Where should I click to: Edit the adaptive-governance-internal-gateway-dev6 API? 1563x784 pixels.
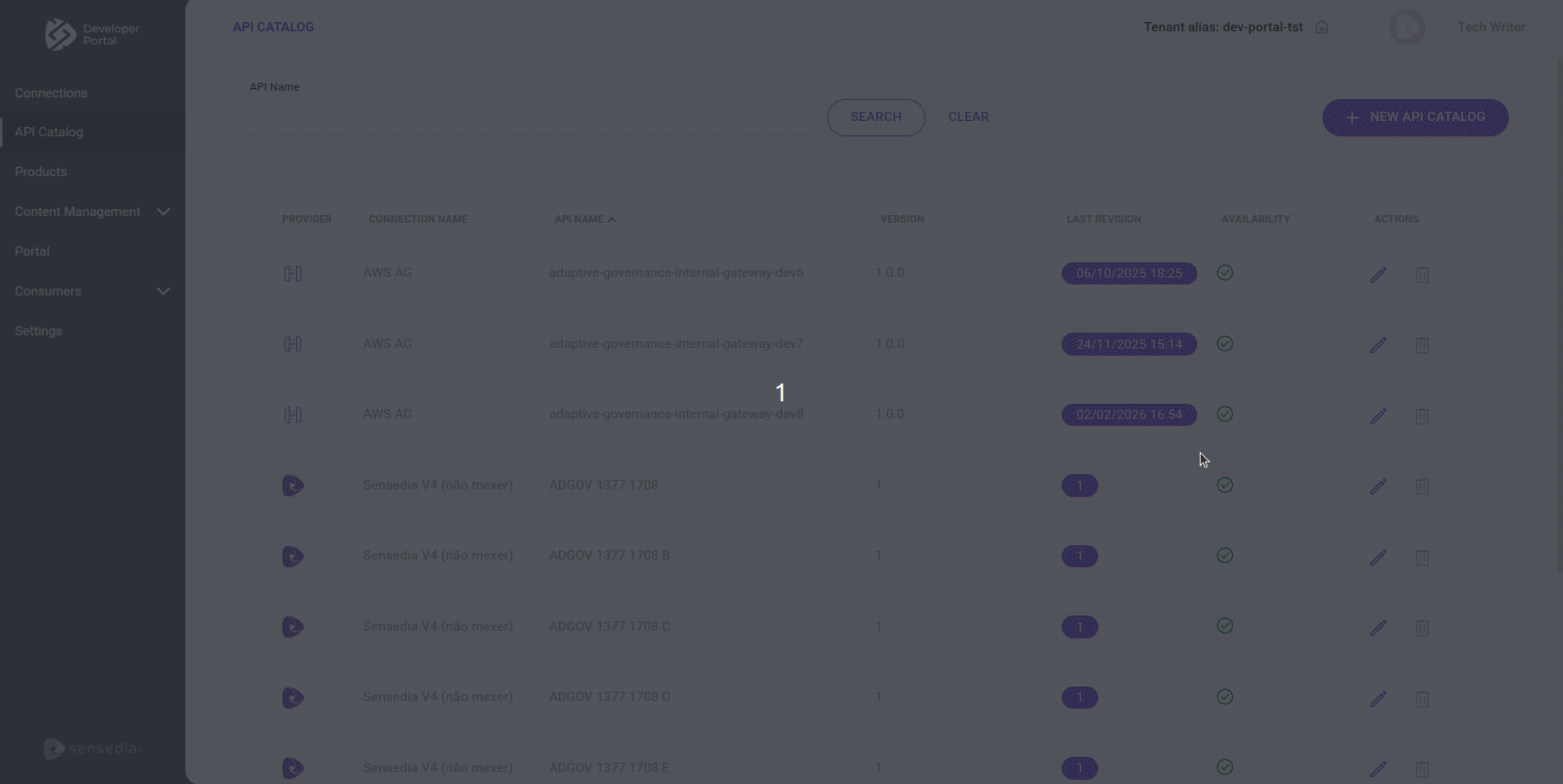point(1378,274)
